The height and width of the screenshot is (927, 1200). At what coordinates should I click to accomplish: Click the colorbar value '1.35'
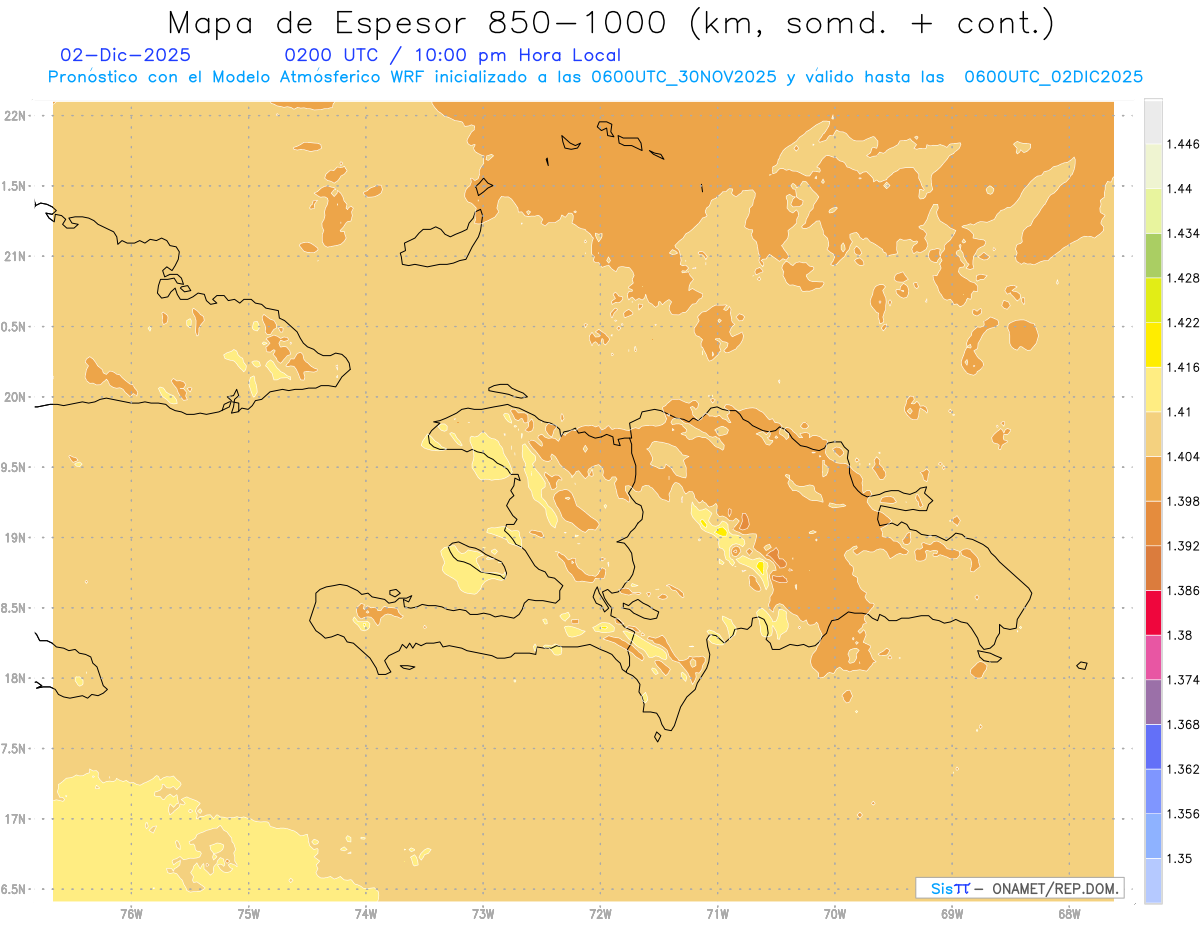point(1180,858)
